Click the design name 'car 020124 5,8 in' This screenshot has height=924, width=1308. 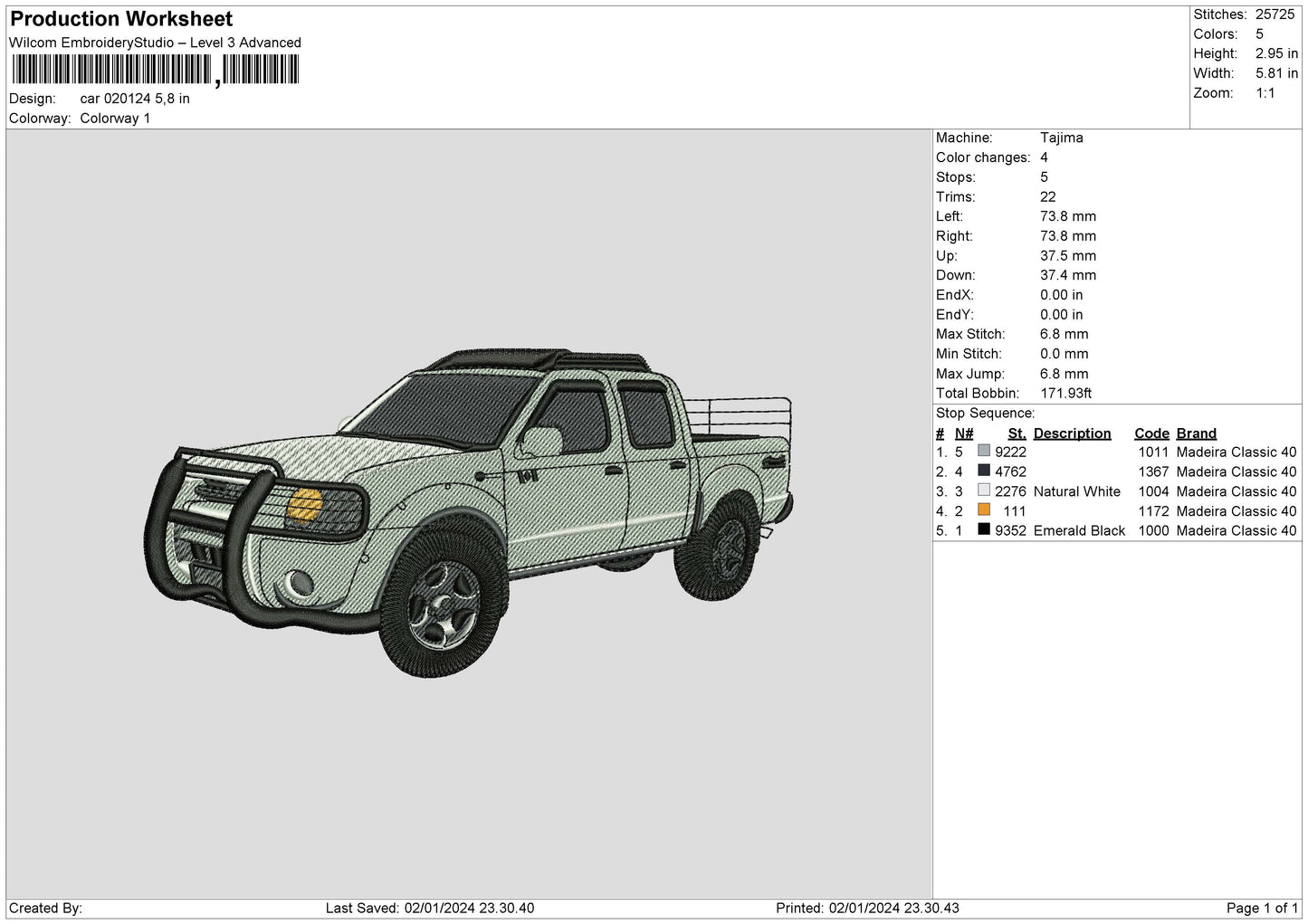point(135,99)
